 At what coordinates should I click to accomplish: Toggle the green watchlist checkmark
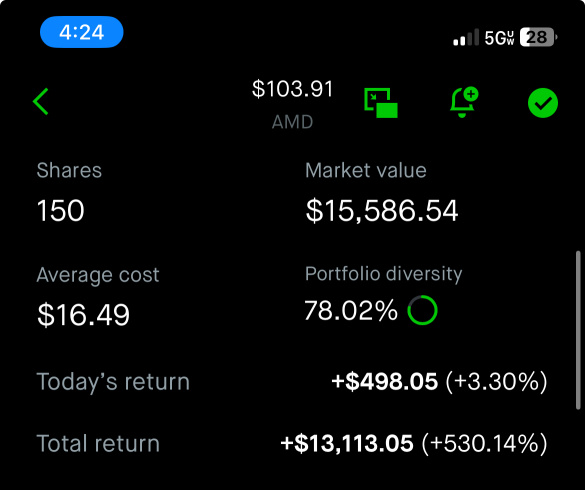click(543, 103)
